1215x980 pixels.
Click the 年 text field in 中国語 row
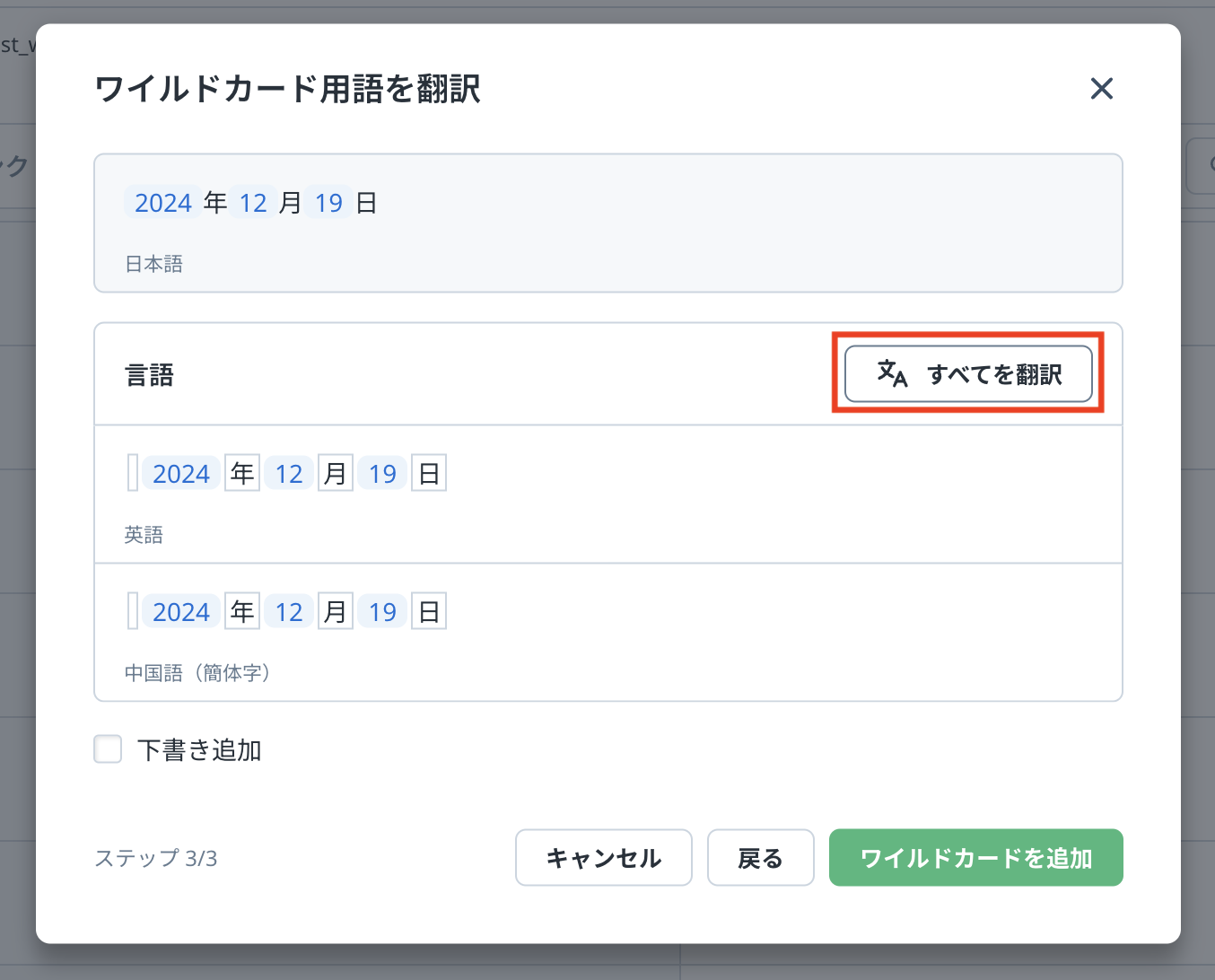click(x=242, y=611)
